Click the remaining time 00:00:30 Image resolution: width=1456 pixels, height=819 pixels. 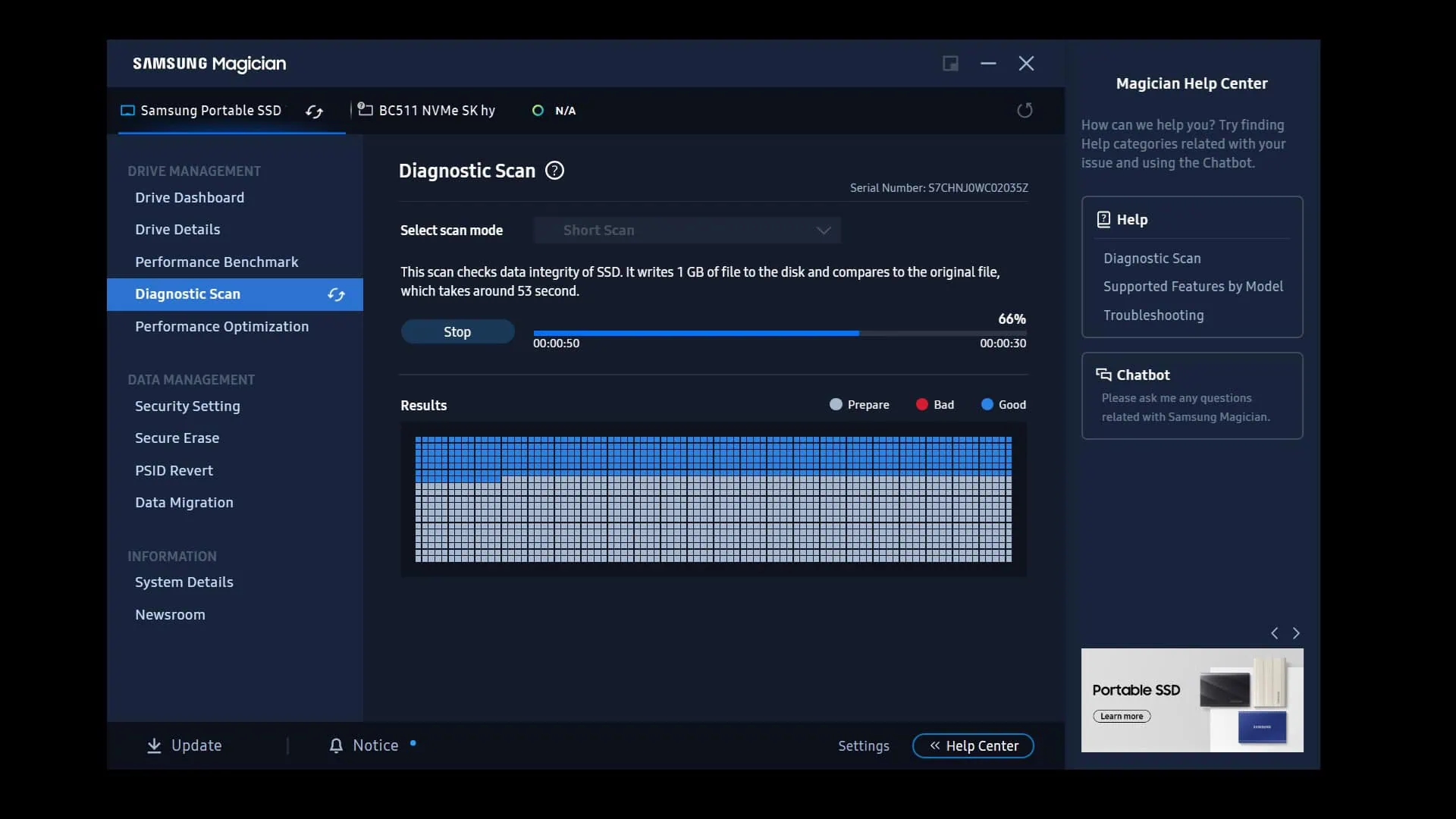1003,344
